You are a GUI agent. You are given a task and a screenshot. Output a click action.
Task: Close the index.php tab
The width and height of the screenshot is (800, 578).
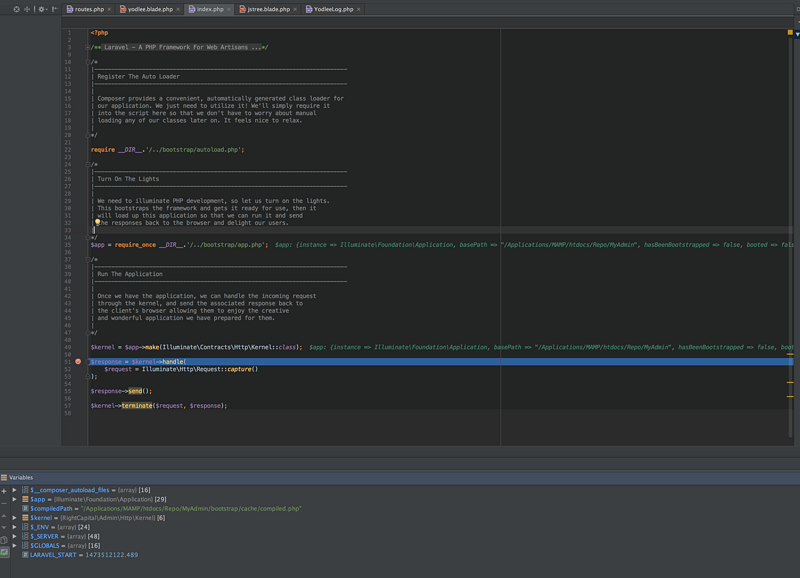coord(229,9)
